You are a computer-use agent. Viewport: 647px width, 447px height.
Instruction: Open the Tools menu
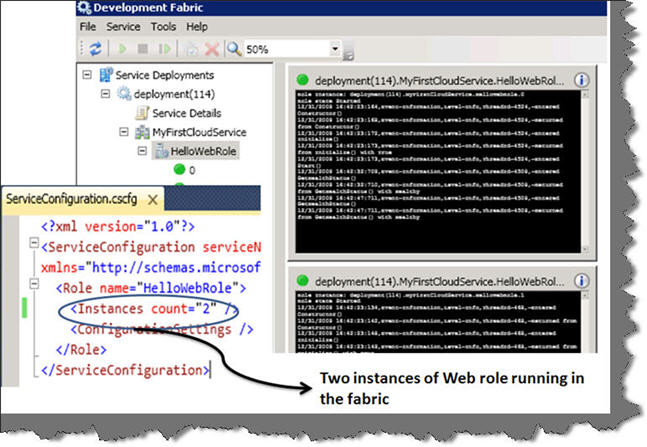(x=163, y=27)
